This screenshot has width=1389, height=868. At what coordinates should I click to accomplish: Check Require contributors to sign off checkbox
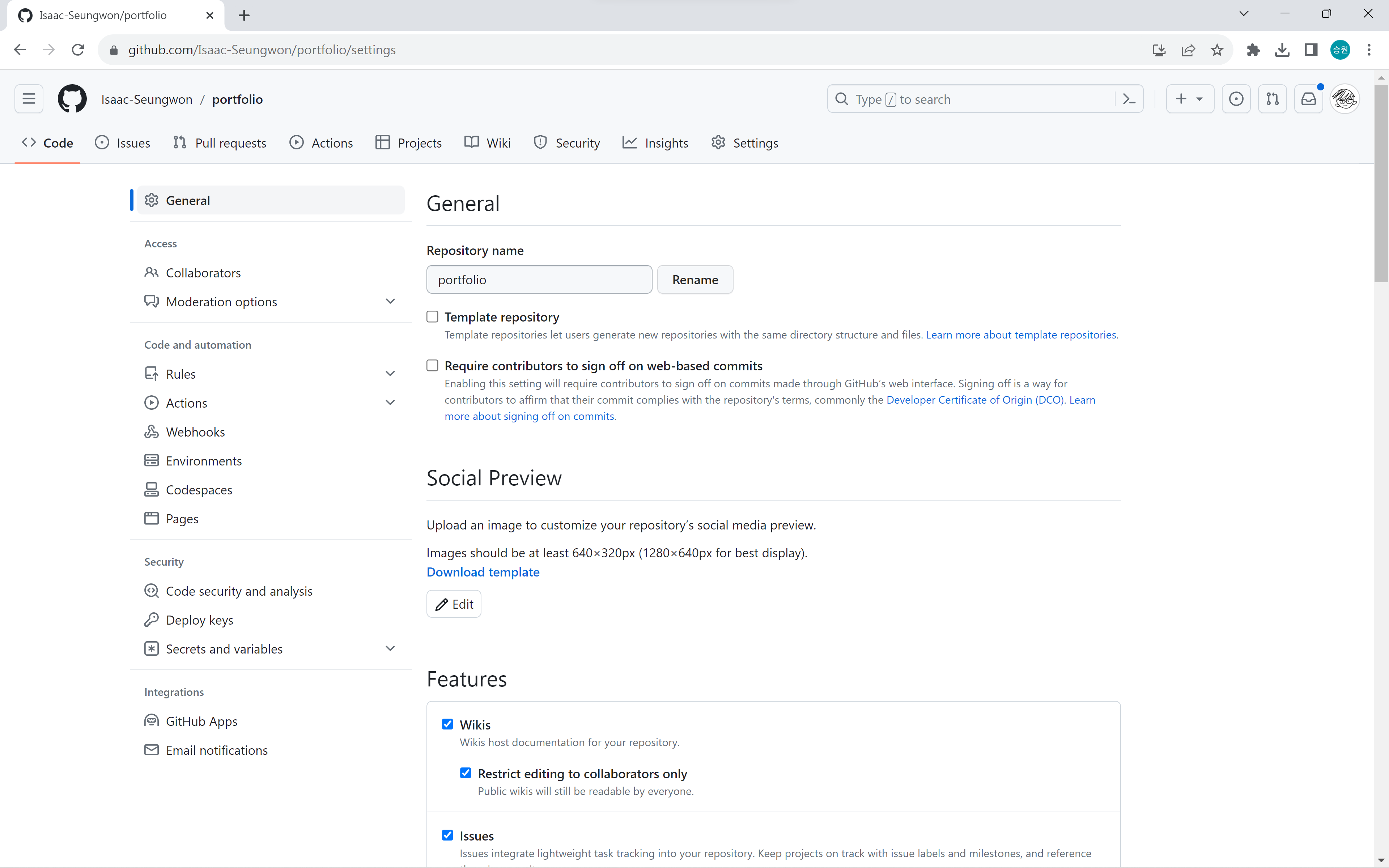click(432, 365)
